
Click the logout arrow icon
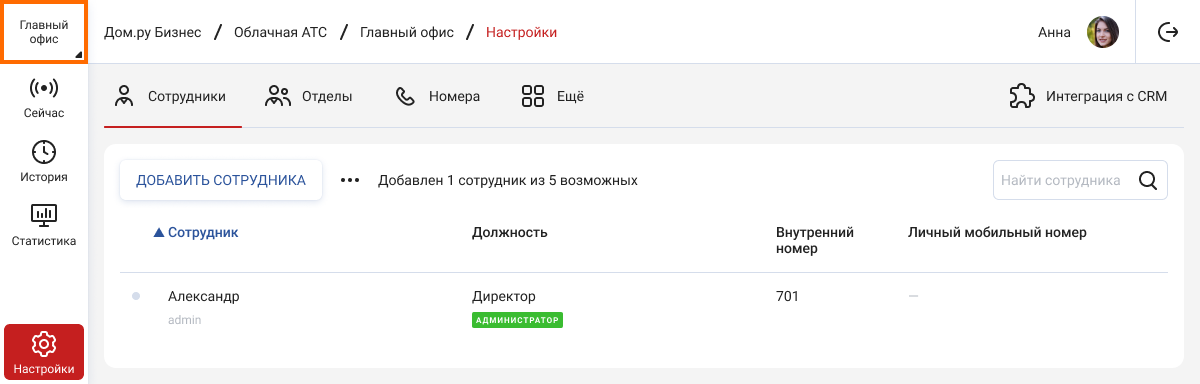point(1167,32)
